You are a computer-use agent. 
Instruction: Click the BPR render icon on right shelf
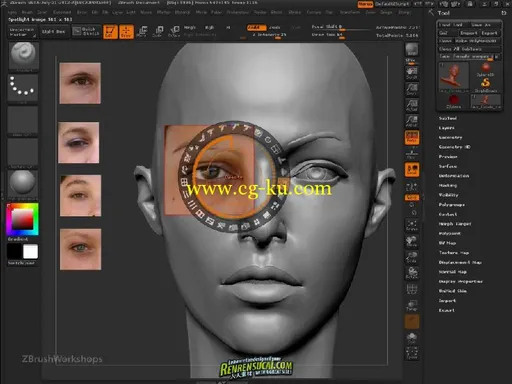tap(412, 51)
